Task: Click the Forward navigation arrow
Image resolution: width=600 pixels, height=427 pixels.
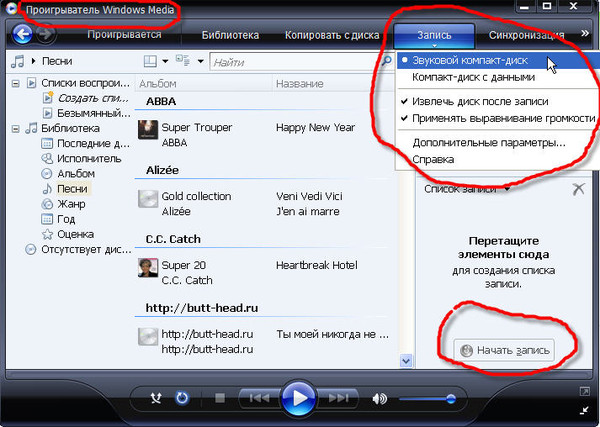Action: [x=46, y=35]
